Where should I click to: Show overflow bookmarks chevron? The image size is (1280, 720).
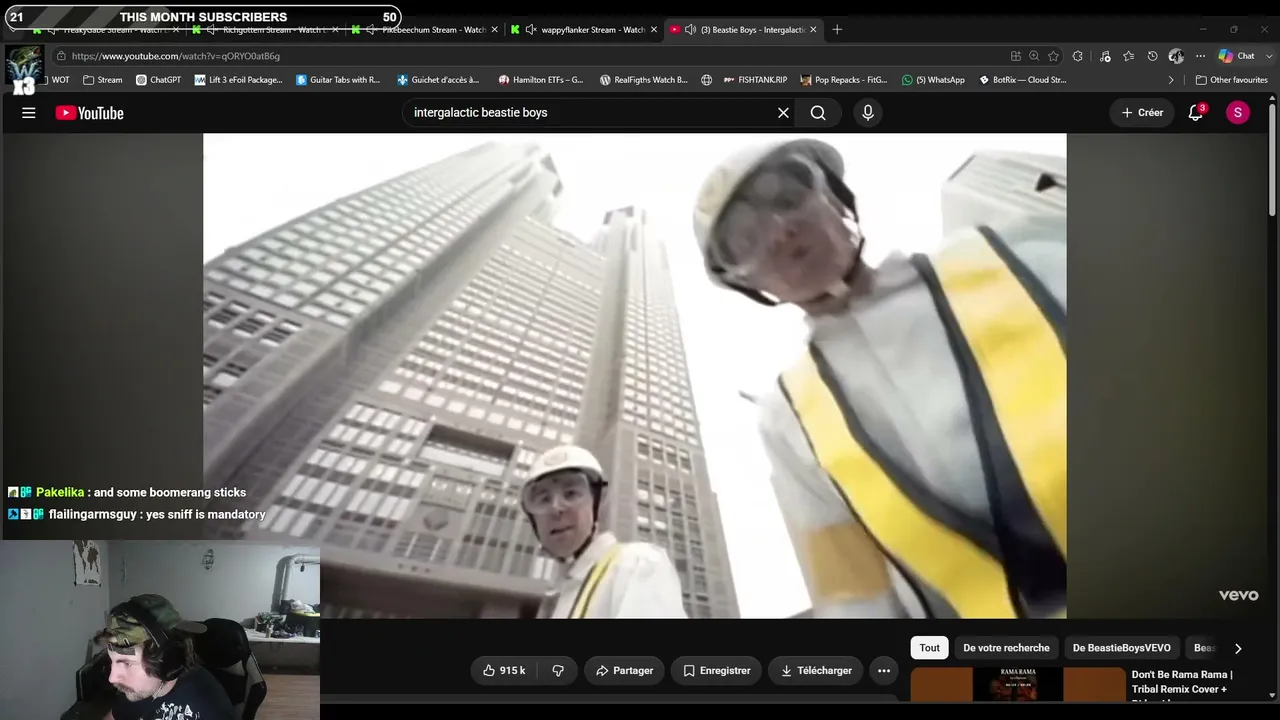pos(1171,80)
